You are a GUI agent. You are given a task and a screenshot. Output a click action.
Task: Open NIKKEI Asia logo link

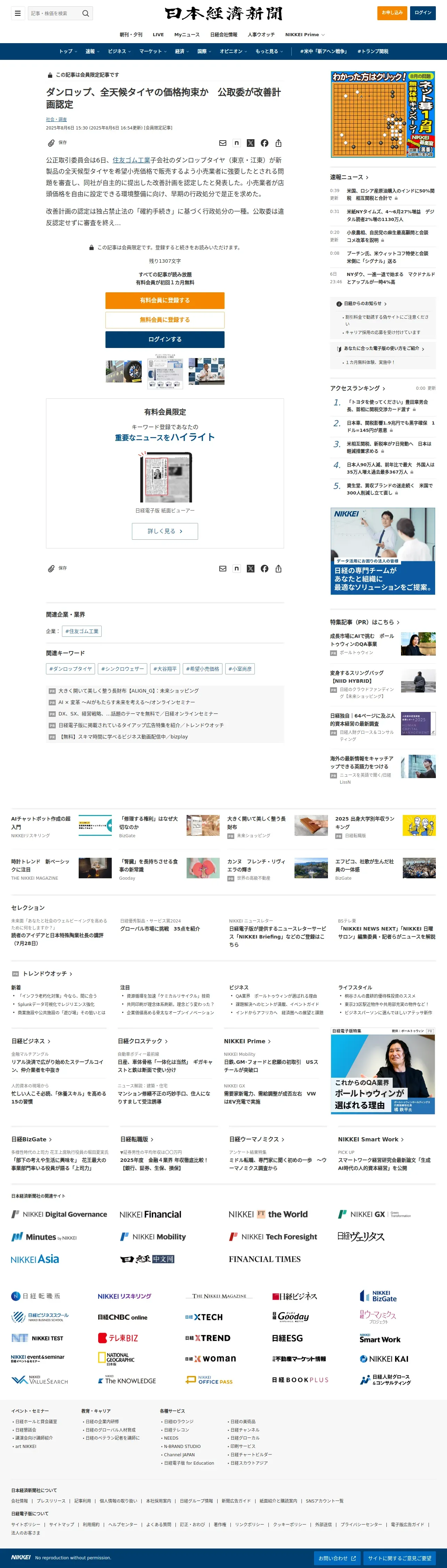(x=35, y=1259)
